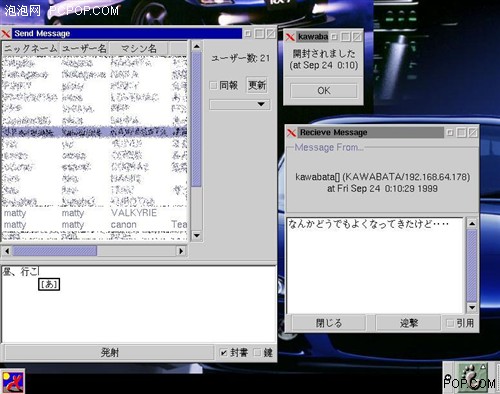500x394 pixels.
Task: Click into the message compose text area
Action: click(x=139, y=304)
